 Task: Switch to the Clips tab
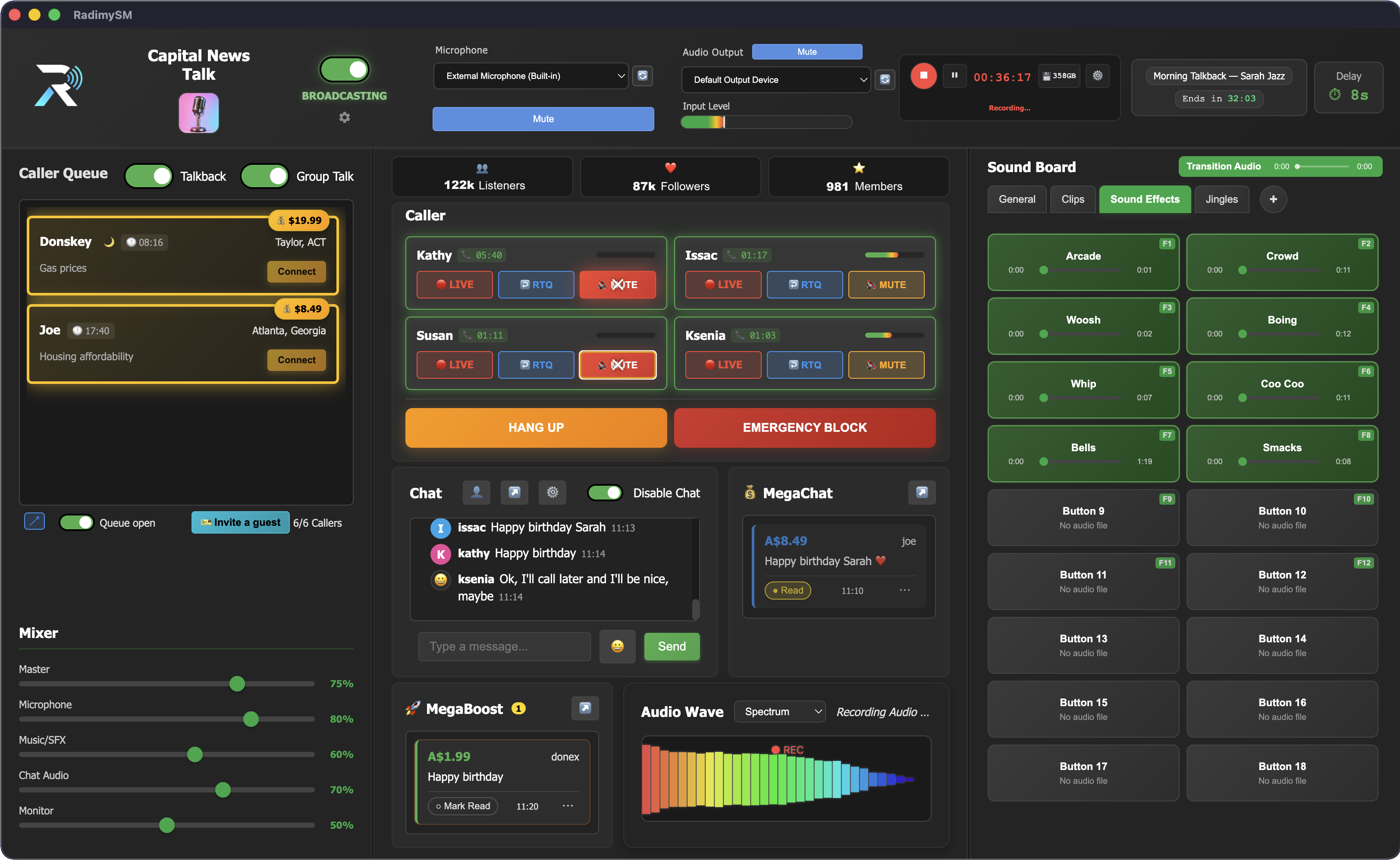point(1073,199)
